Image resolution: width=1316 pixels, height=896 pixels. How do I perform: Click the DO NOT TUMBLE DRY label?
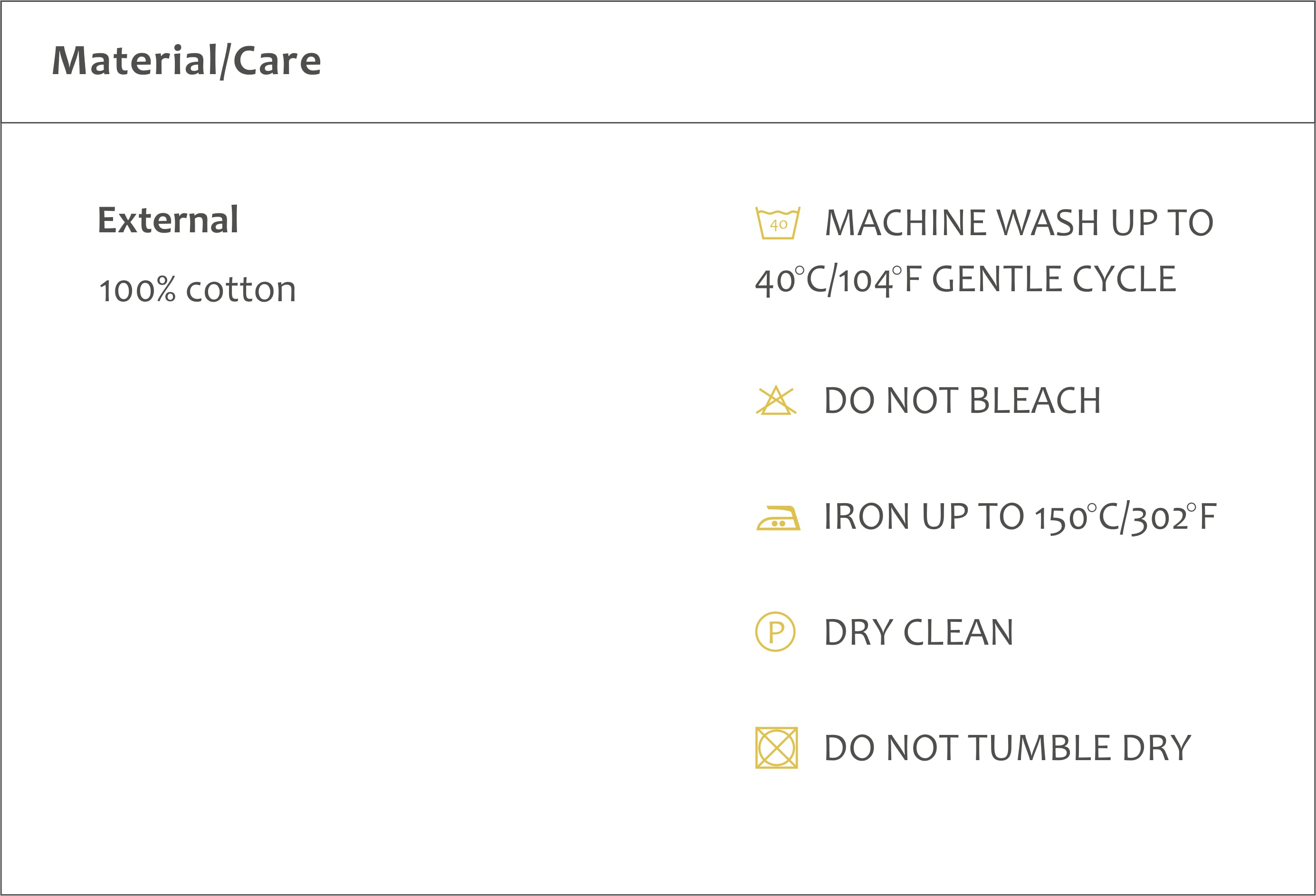coord(1007,748)
